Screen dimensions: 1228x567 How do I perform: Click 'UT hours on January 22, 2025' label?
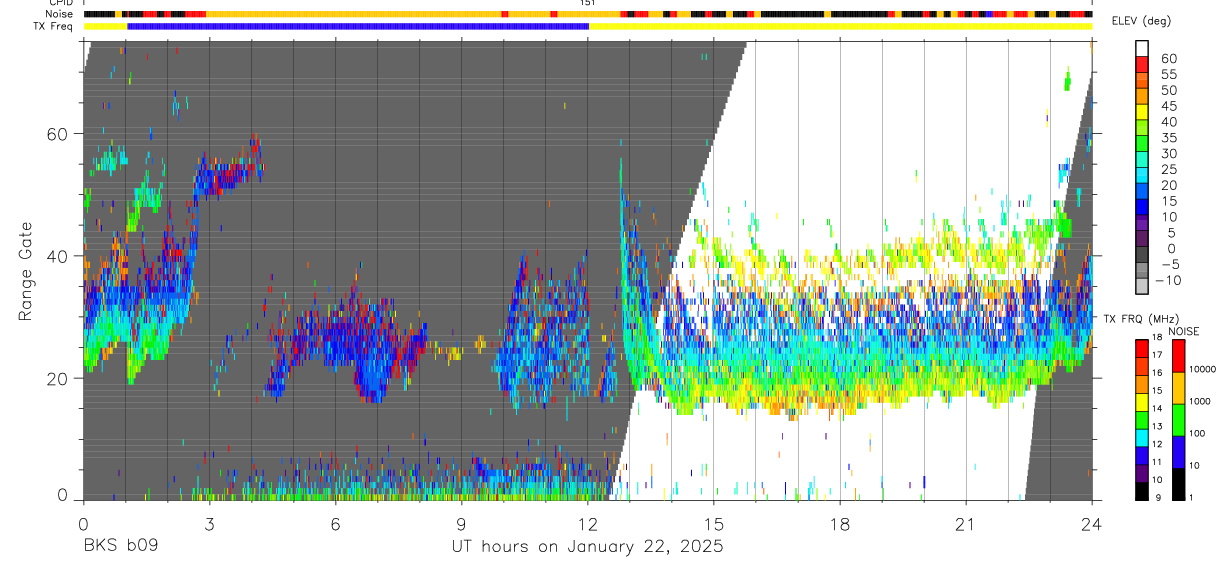tap(587, 547)
